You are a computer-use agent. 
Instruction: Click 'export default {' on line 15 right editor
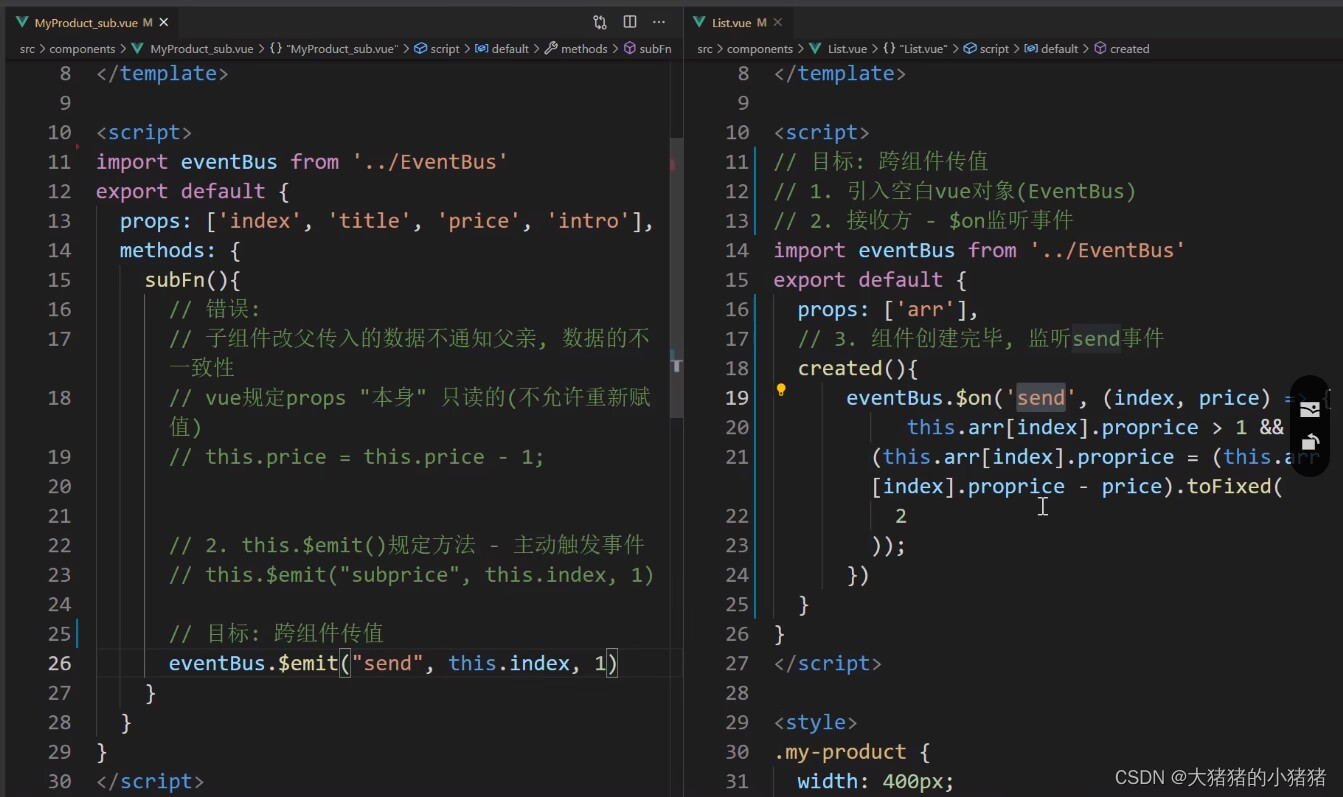(x=870, y=280)
